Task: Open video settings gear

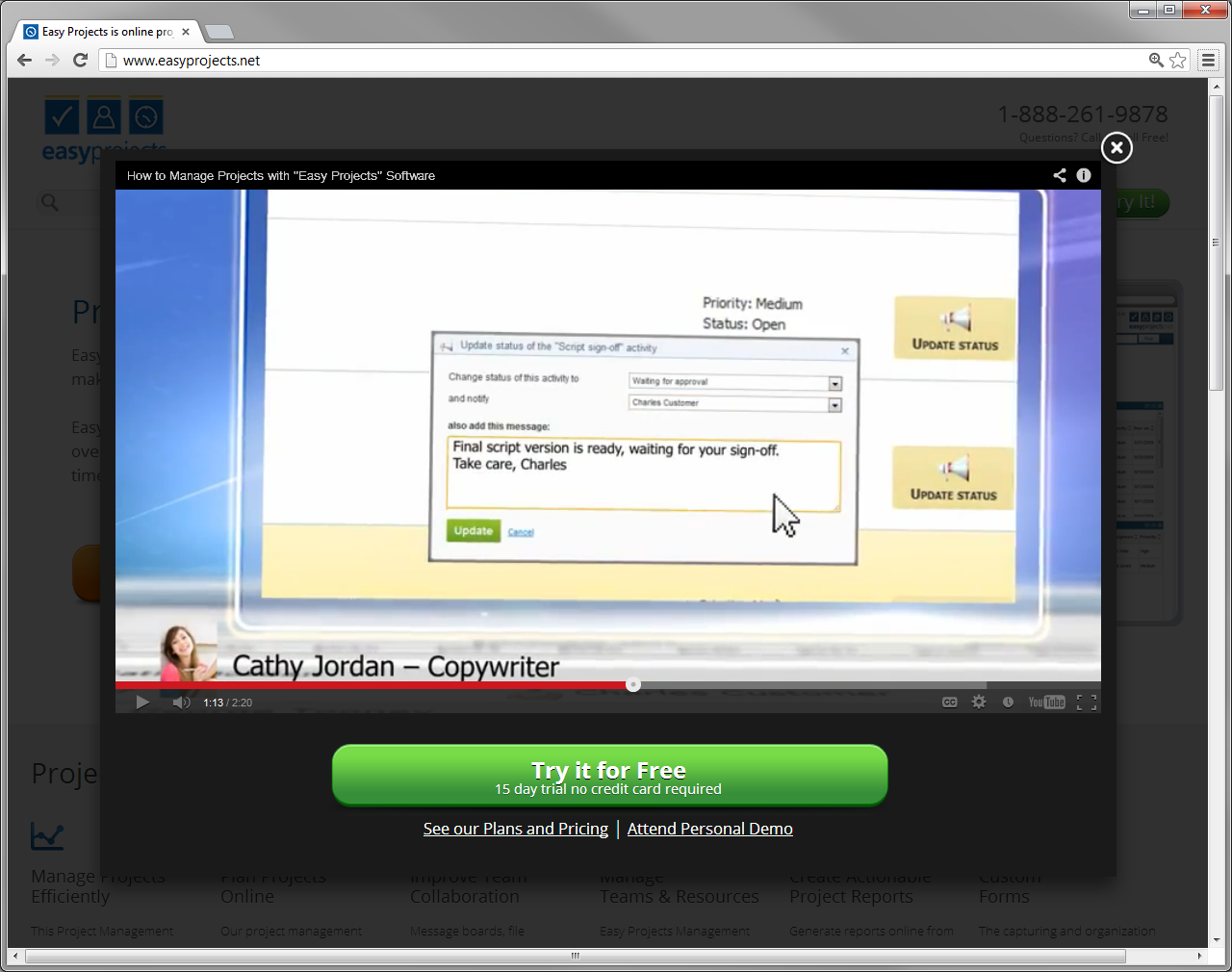Action: pos(979,703)
